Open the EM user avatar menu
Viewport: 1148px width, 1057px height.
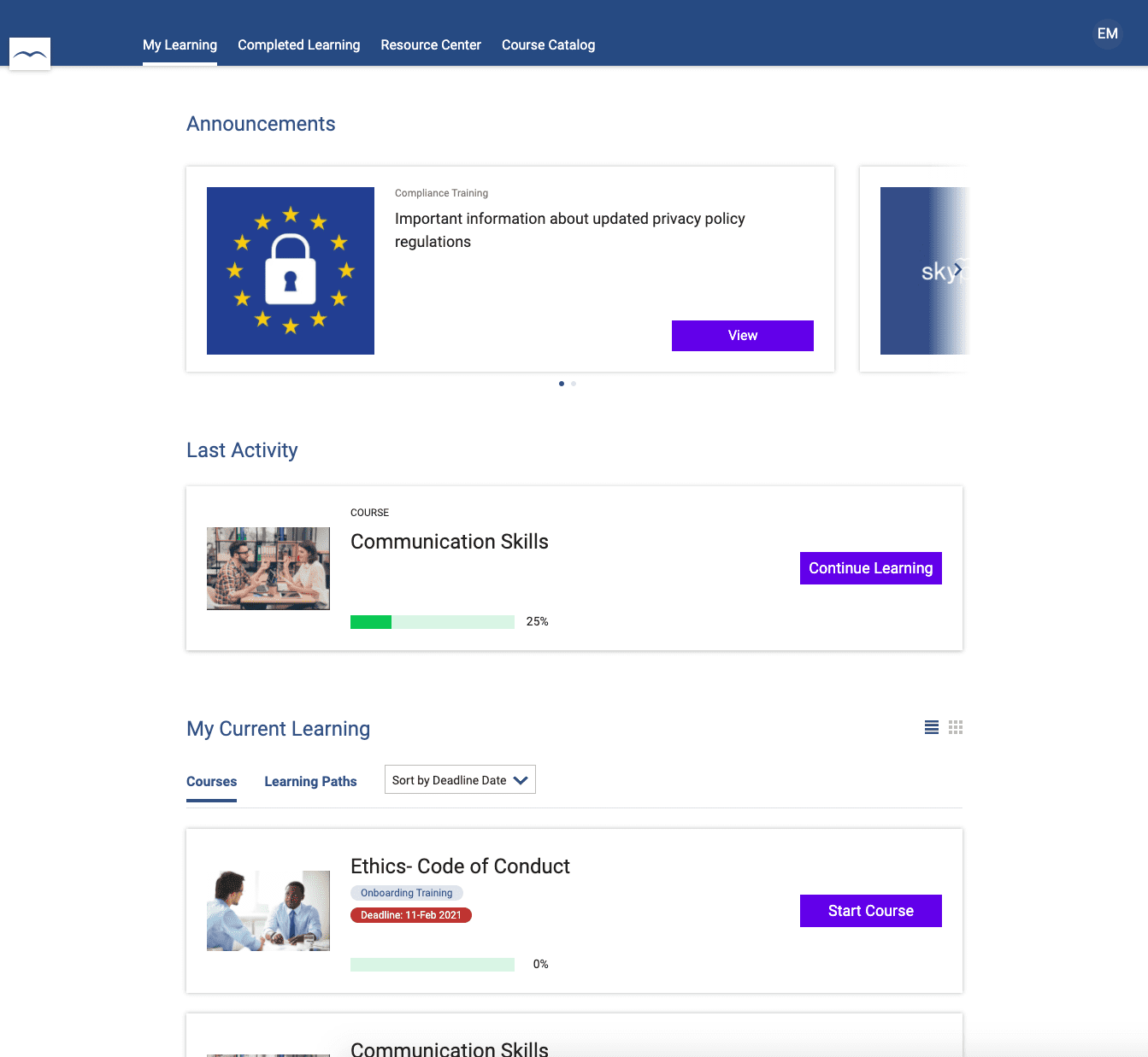[x=1107, y=34]
